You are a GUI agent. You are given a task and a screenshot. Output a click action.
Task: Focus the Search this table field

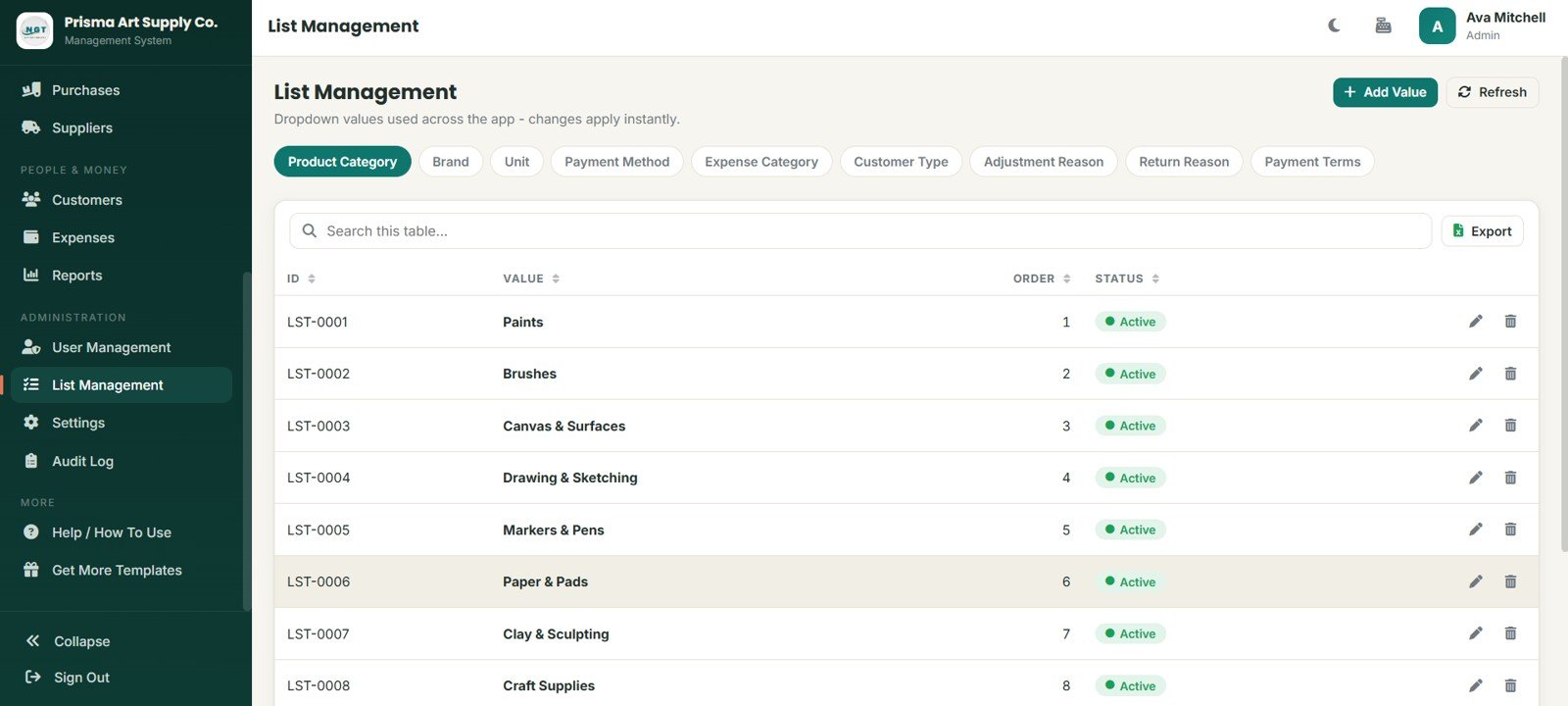[x=860, y=231]
